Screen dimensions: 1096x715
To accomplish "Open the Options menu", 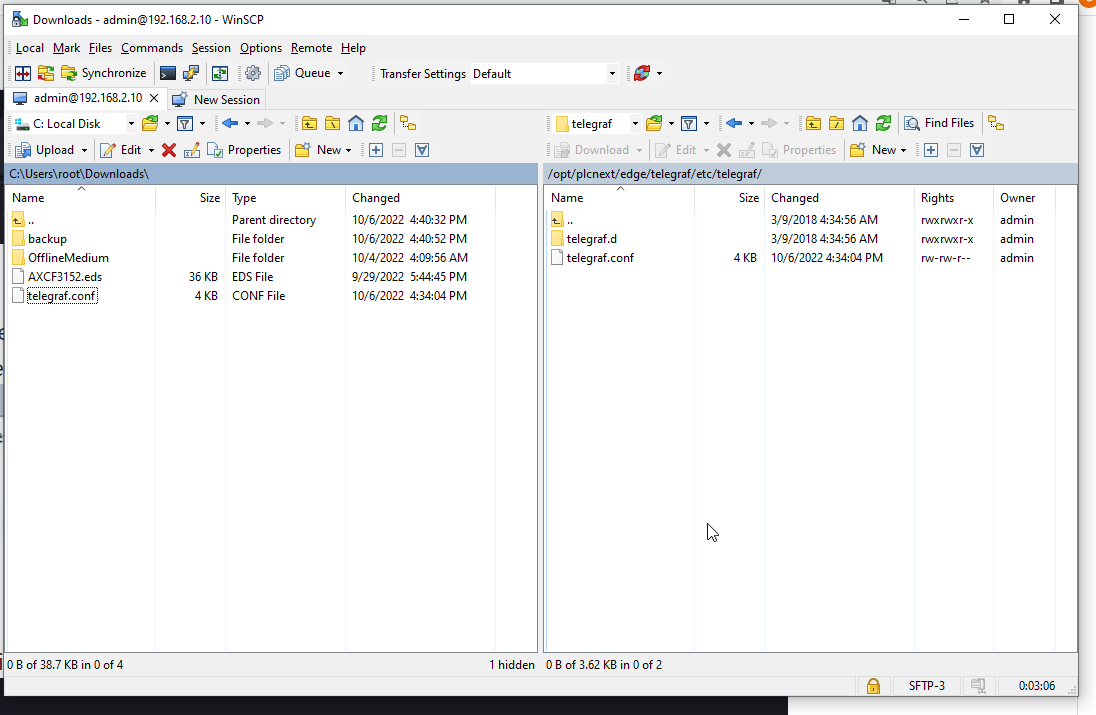I will [x=261, y=48].
